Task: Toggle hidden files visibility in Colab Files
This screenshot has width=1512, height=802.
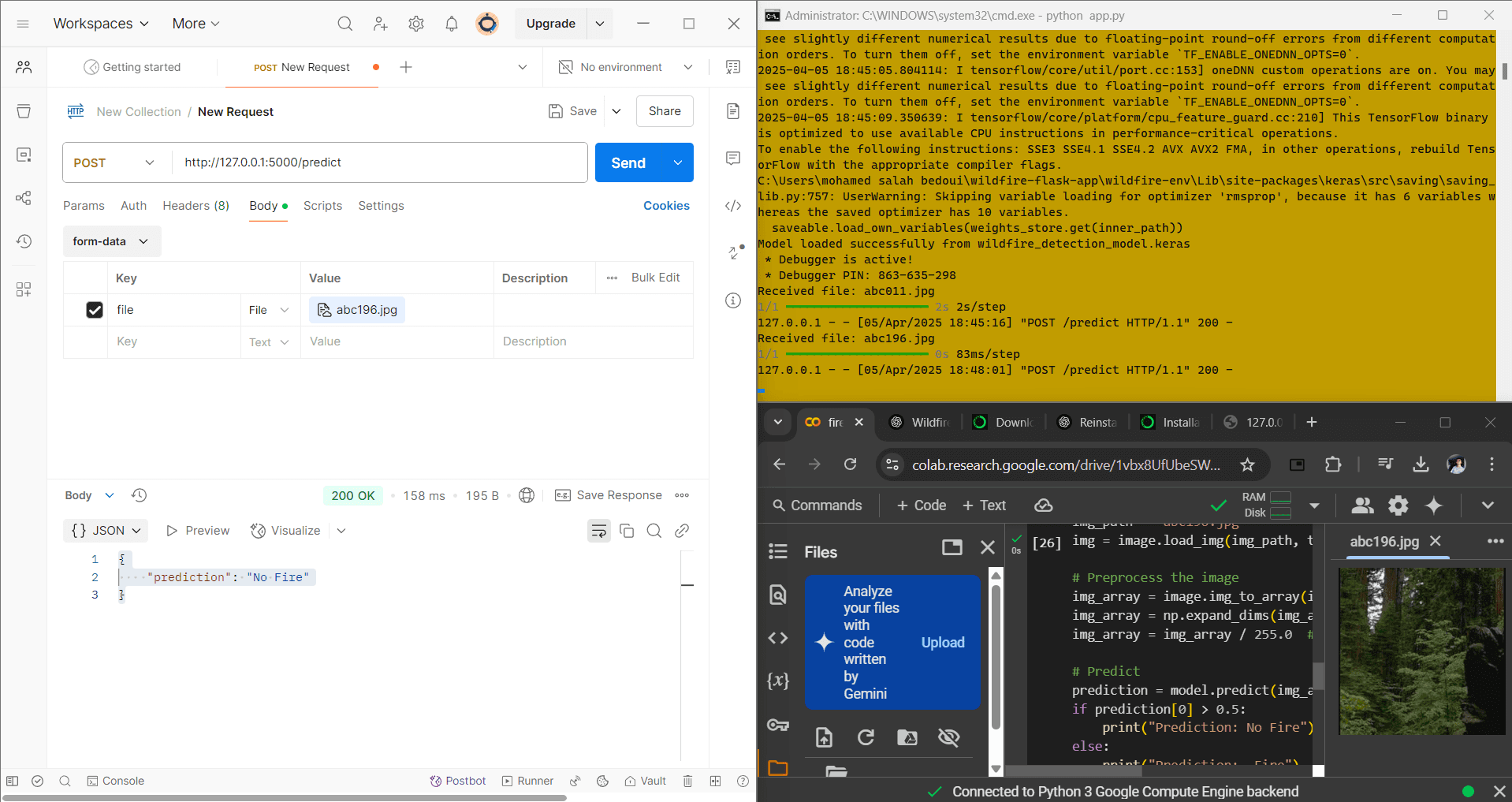Action: [949, 737]
